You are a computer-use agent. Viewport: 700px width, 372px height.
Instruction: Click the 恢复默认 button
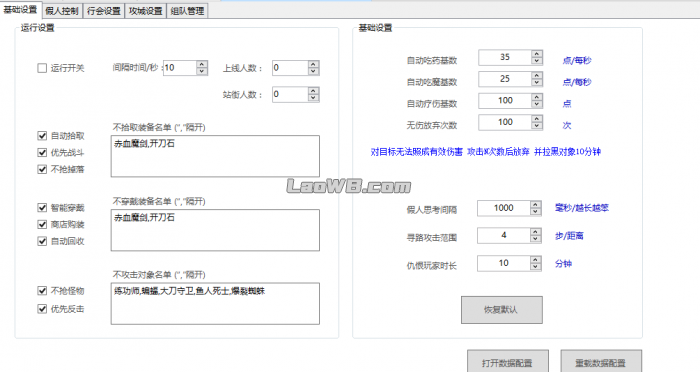pos(502,309)
